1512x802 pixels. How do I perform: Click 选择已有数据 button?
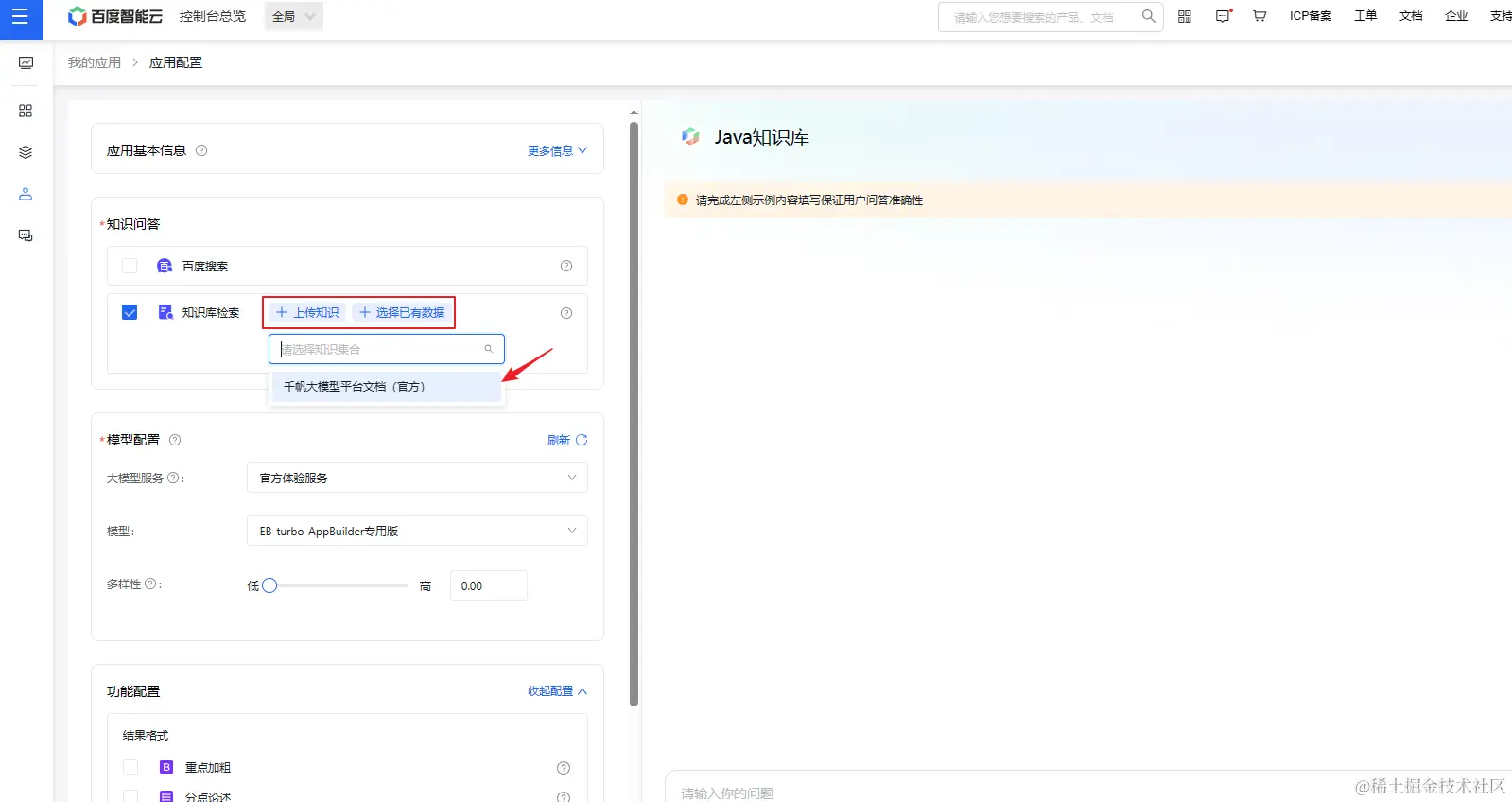(402, 312)
